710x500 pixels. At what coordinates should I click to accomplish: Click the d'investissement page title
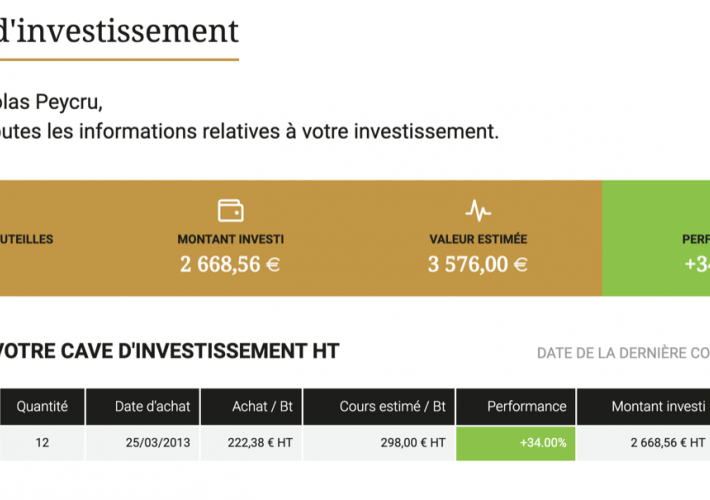click(119, 30)
